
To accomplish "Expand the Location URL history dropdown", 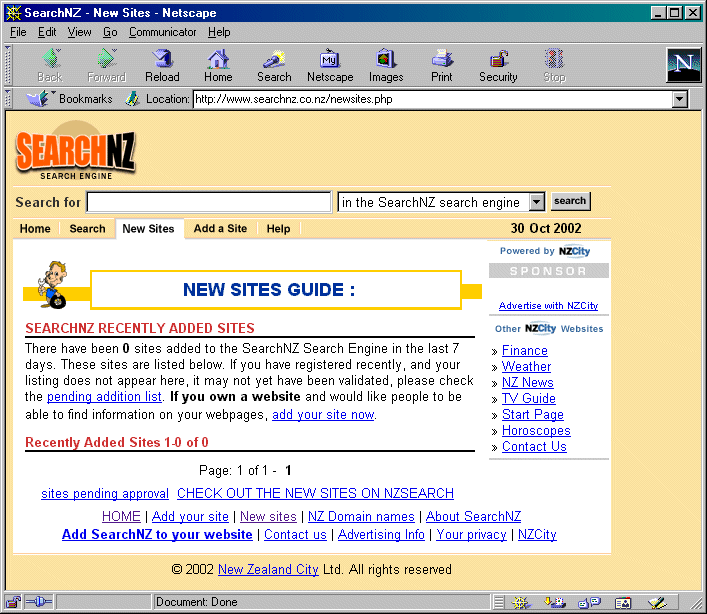I will (x=681, y=99).
